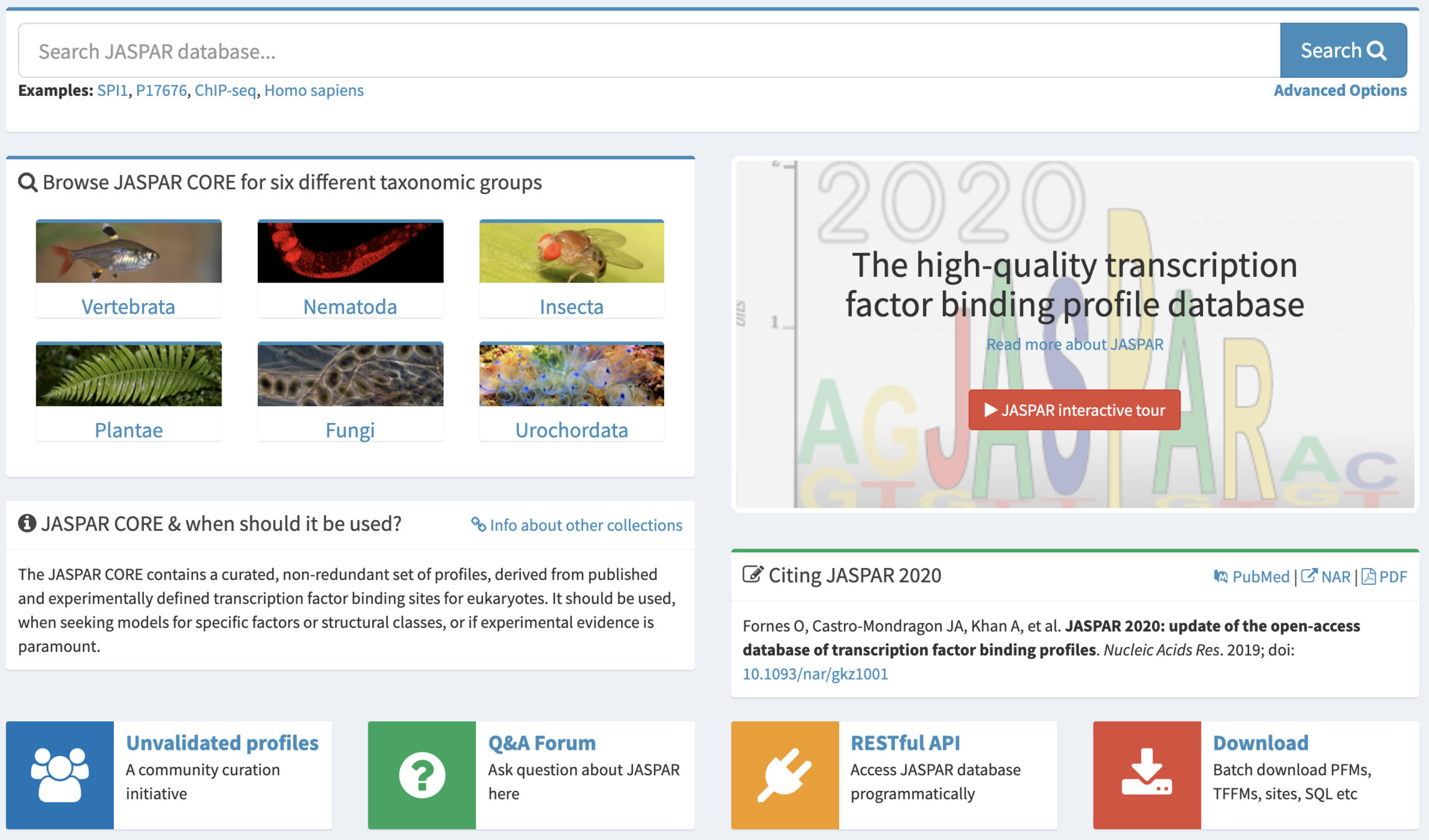Click the green Q&A Forum question mark icon
The width and height of the screenshot is (1429, 840).
click(x=421, y=775)
